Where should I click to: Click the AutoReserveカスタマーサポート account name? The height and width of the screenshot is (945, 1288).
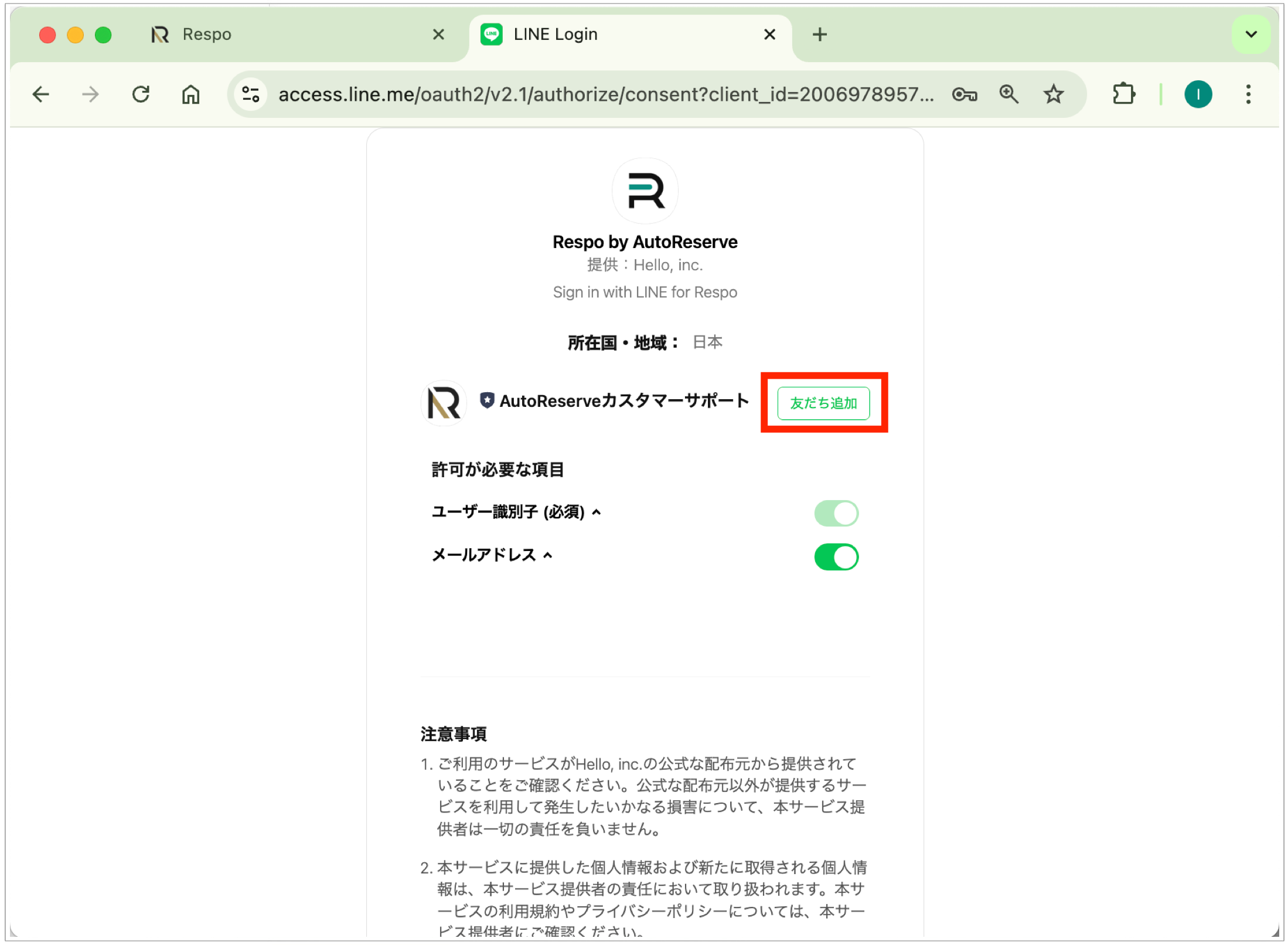tap(624, 401)
